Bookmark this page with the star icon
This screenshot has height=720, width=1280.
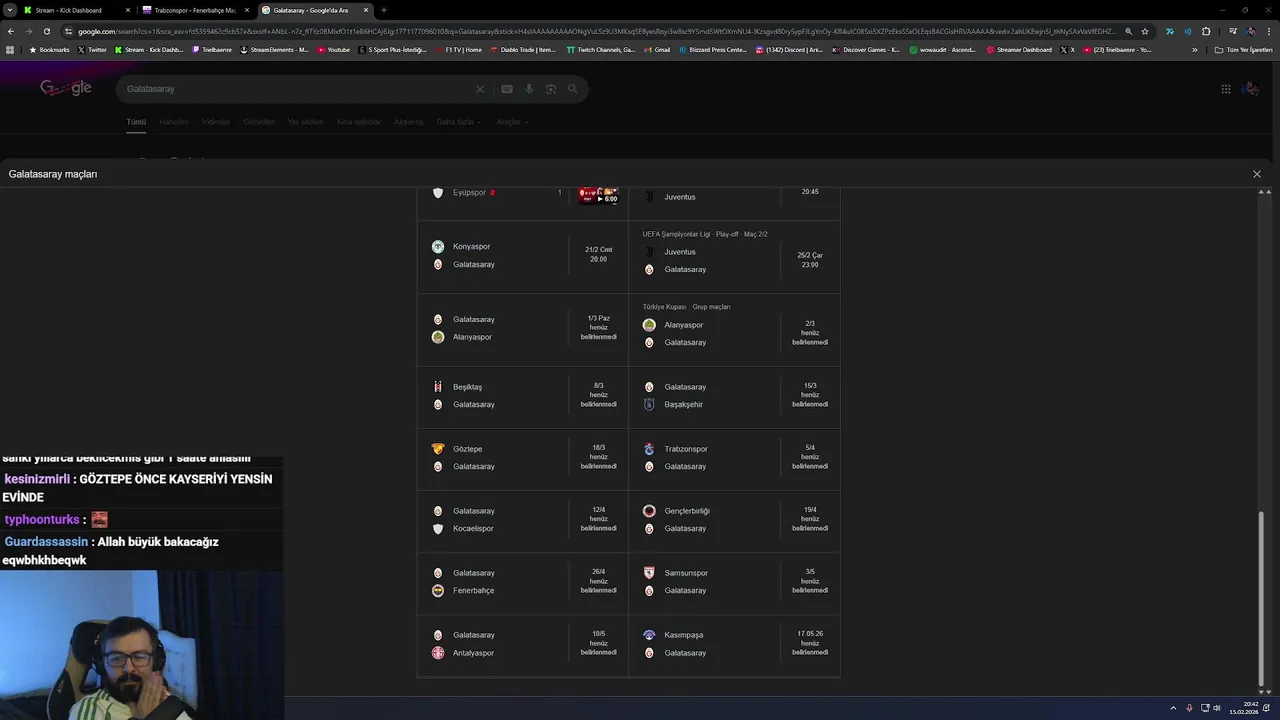click(x=1145, y=31)
